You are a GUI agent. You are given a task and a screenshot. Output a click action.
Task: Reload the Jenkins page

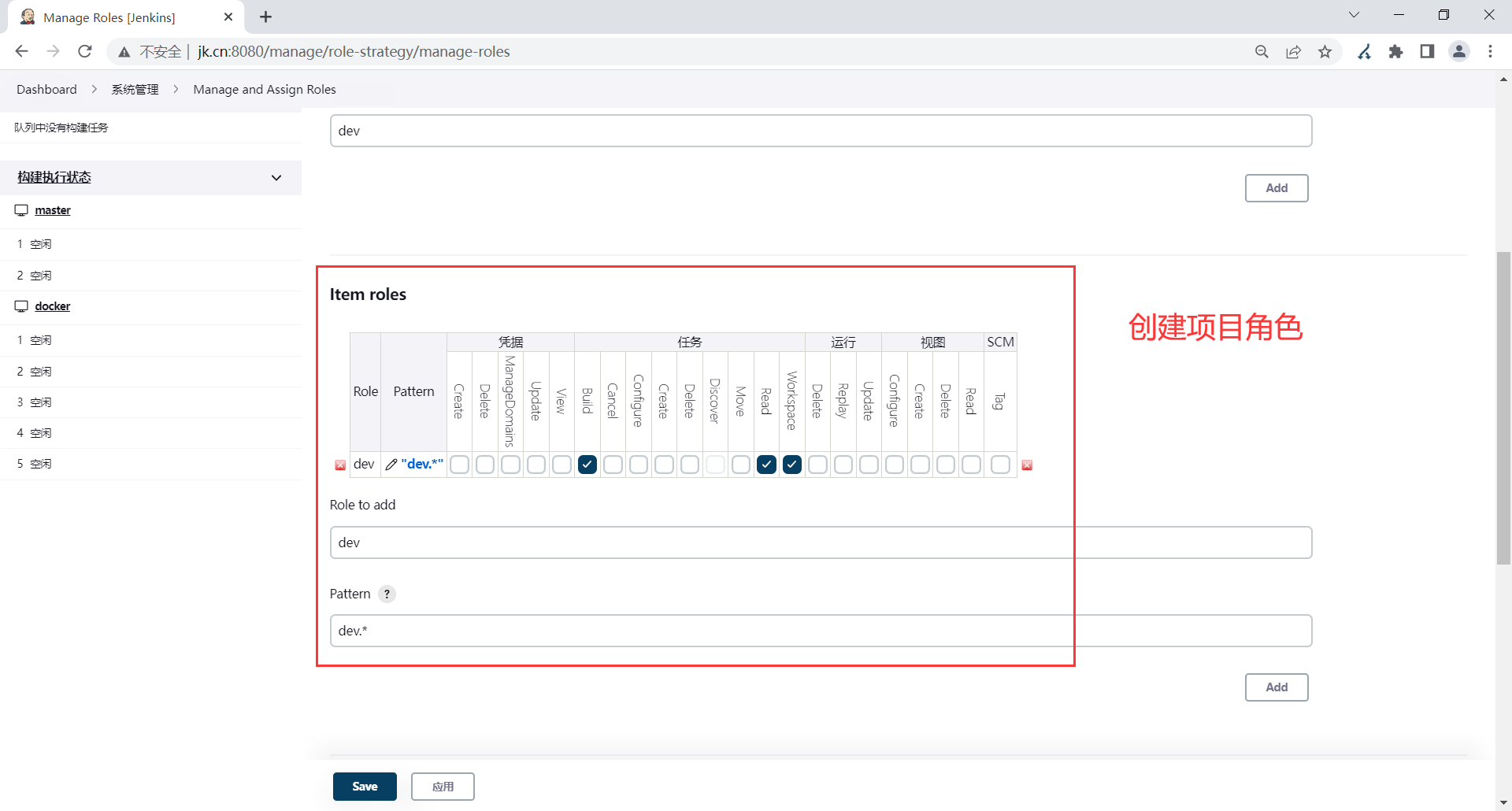point(85,51)
